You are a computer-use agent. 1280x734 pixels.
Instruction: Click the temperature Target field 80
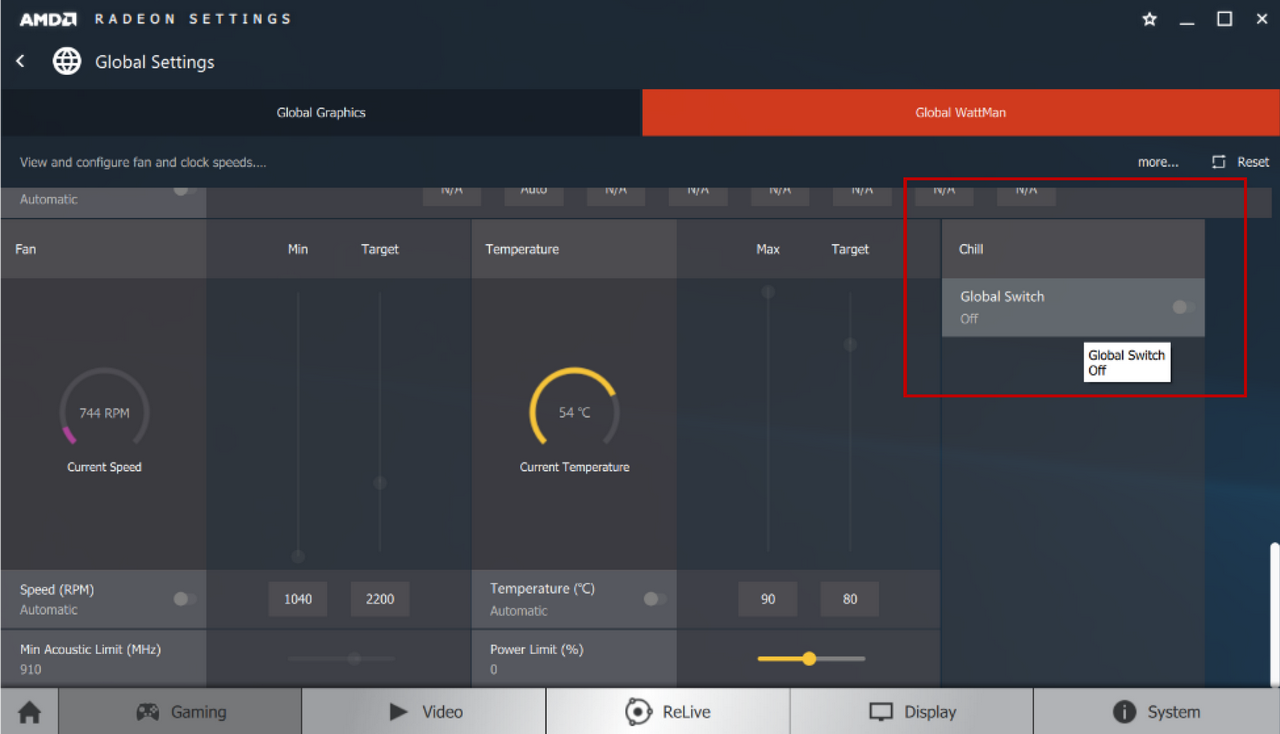point(850,599)
